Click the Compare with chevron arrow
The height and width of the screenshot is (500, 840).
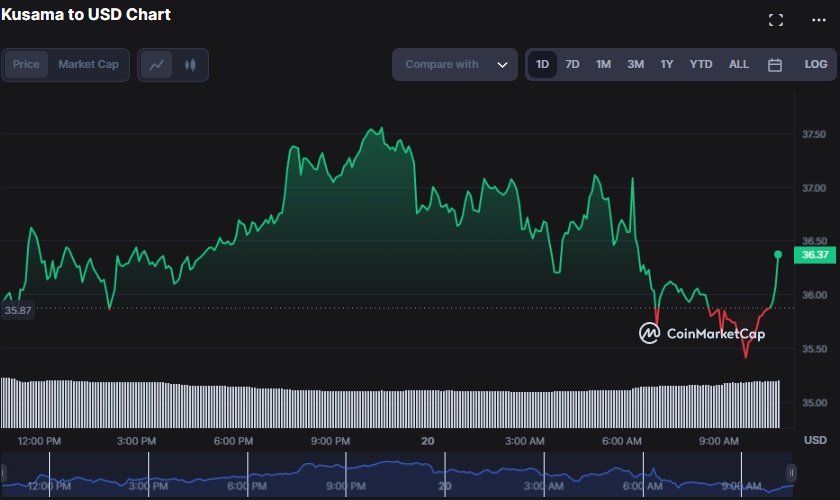(x=502, y=65)
